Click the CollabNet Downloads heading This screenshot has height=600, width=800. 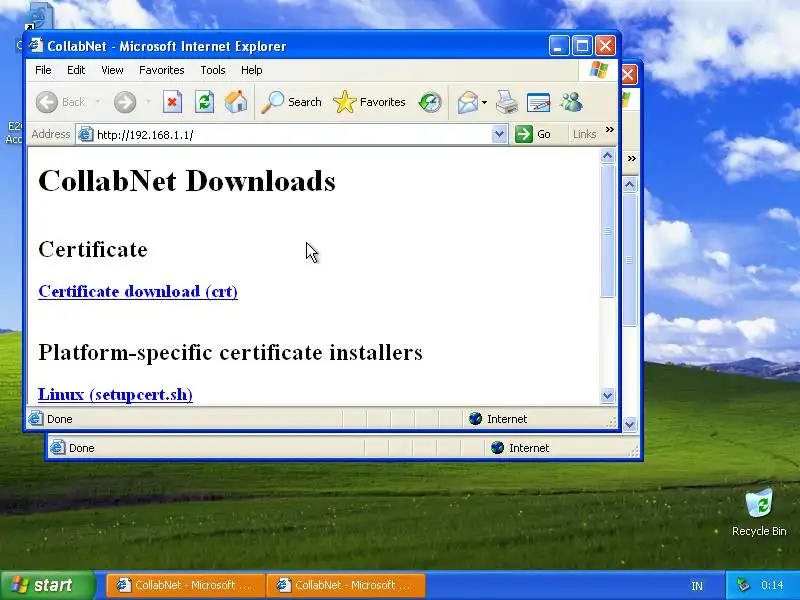pos(187,181)
